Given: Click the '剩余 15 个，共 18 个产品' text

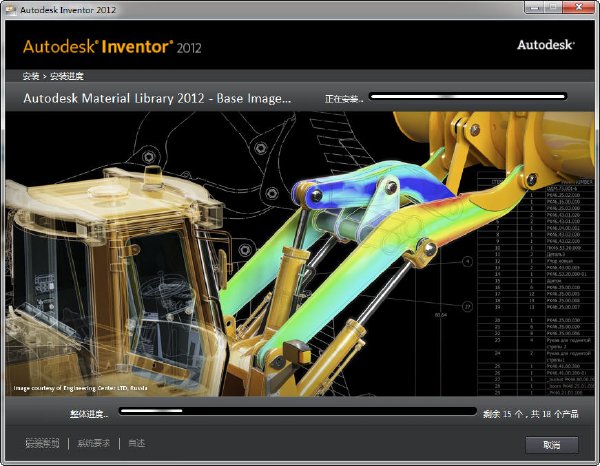Looking at the screenshot, I should 530,414.
